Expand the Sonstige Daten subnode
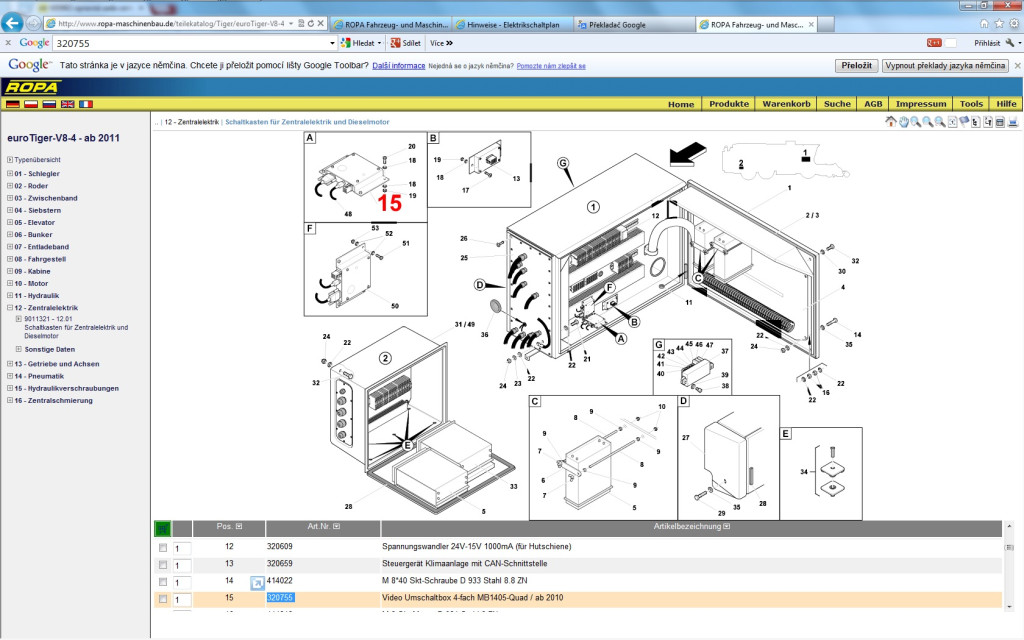 [x=18, y=349]
